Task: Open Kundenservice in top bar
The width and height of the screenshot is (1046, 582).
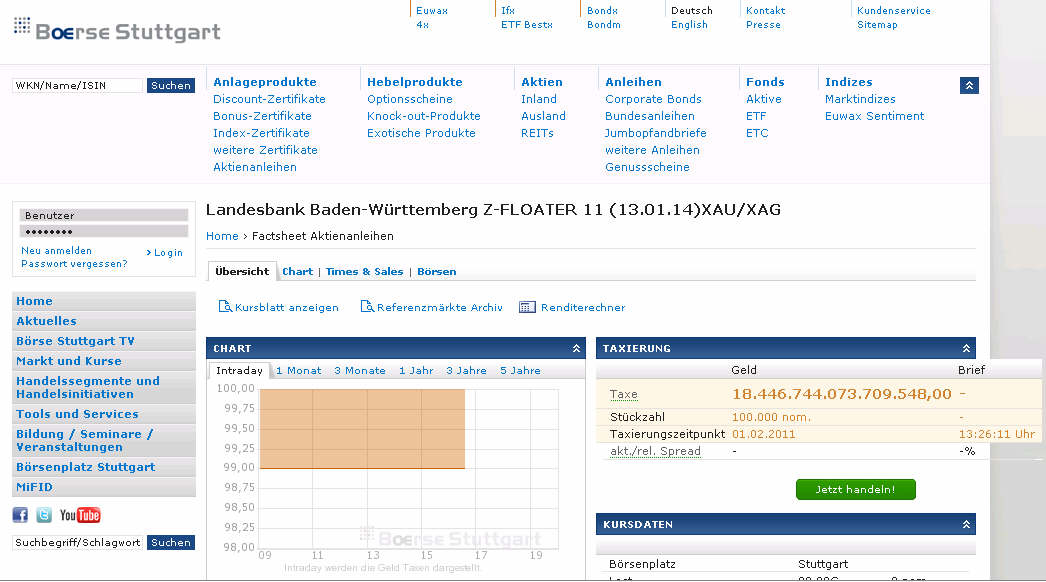Action: [x=894, y=11]
